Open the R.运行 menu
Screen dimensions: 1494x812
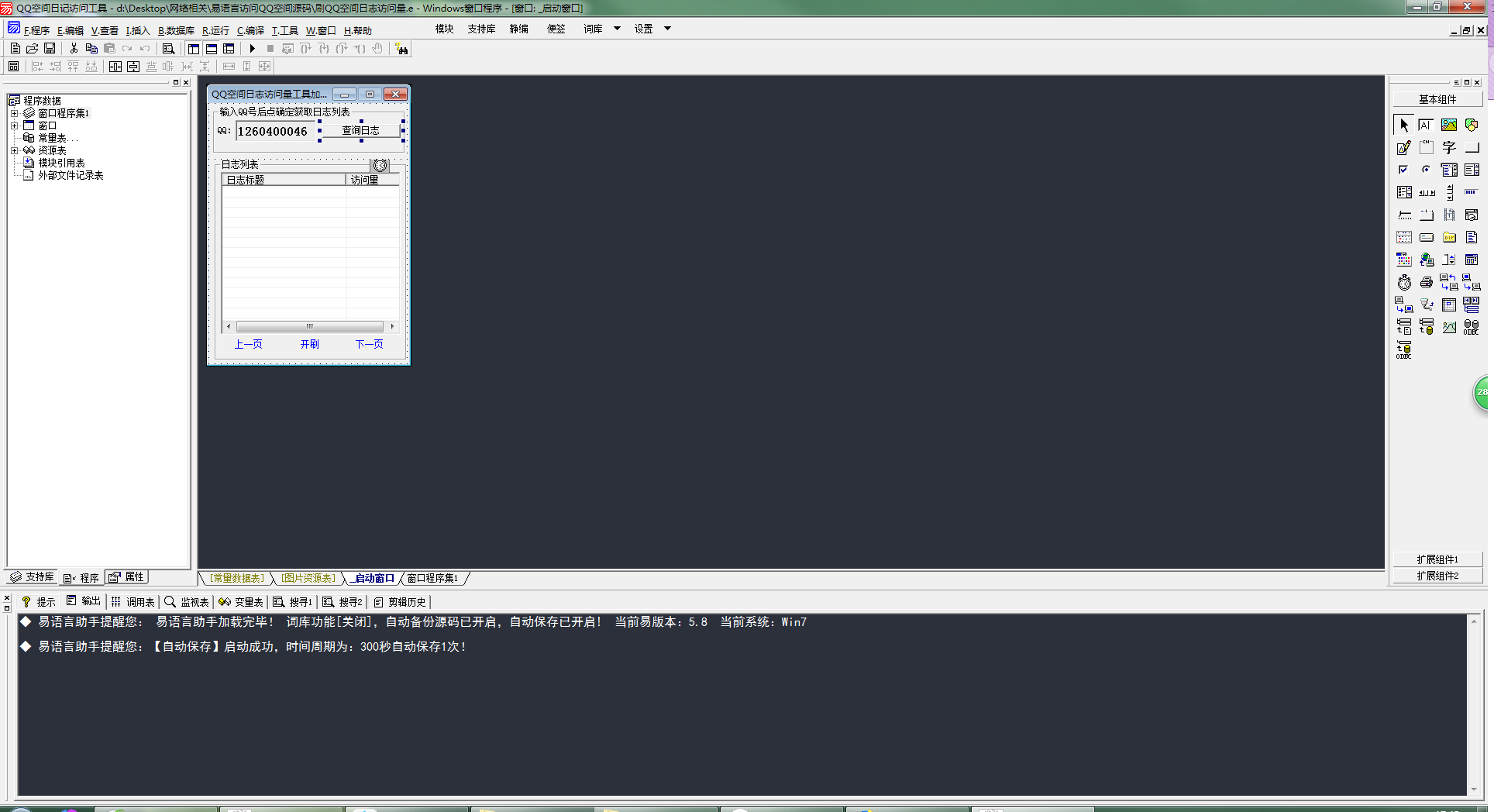215,31
